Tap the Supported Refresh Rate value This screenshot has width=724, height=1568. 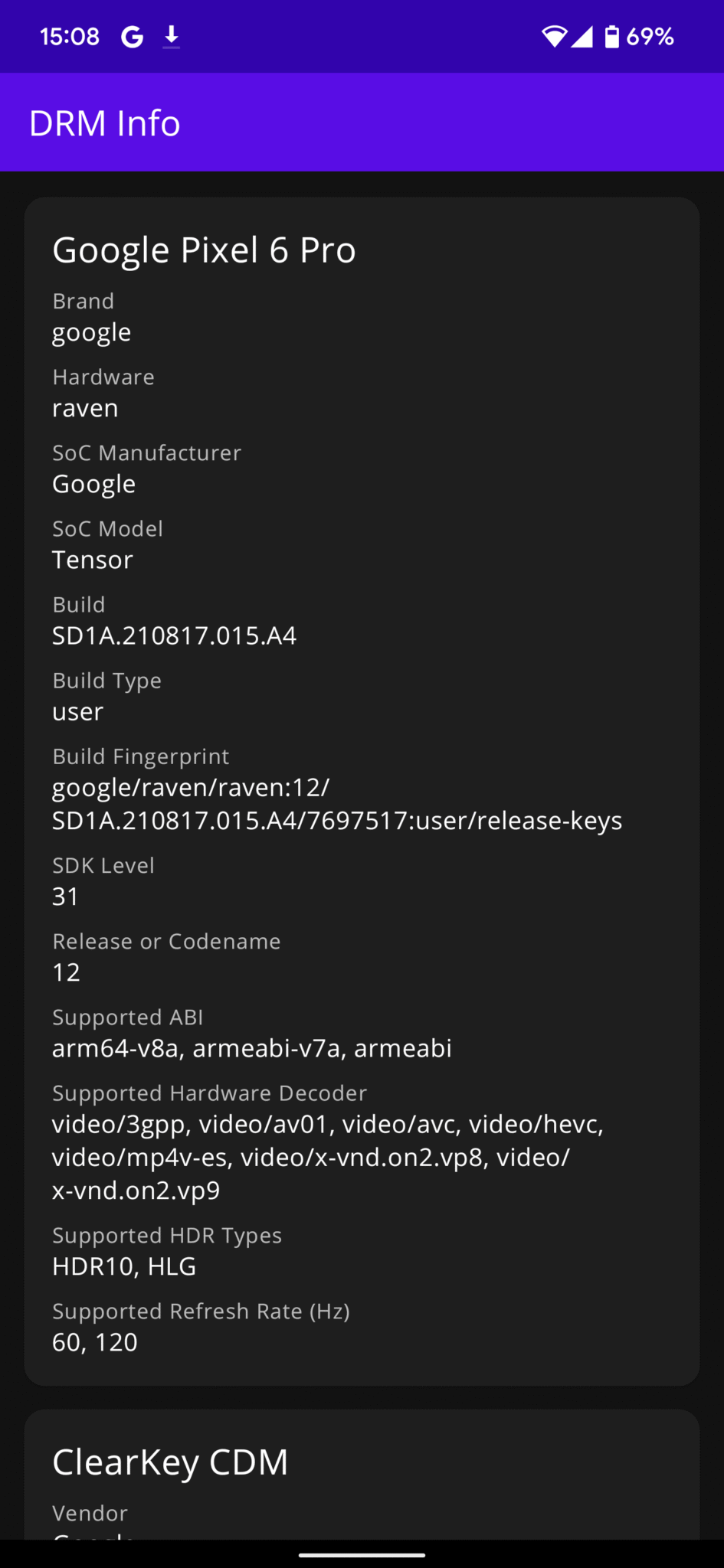94,1342
